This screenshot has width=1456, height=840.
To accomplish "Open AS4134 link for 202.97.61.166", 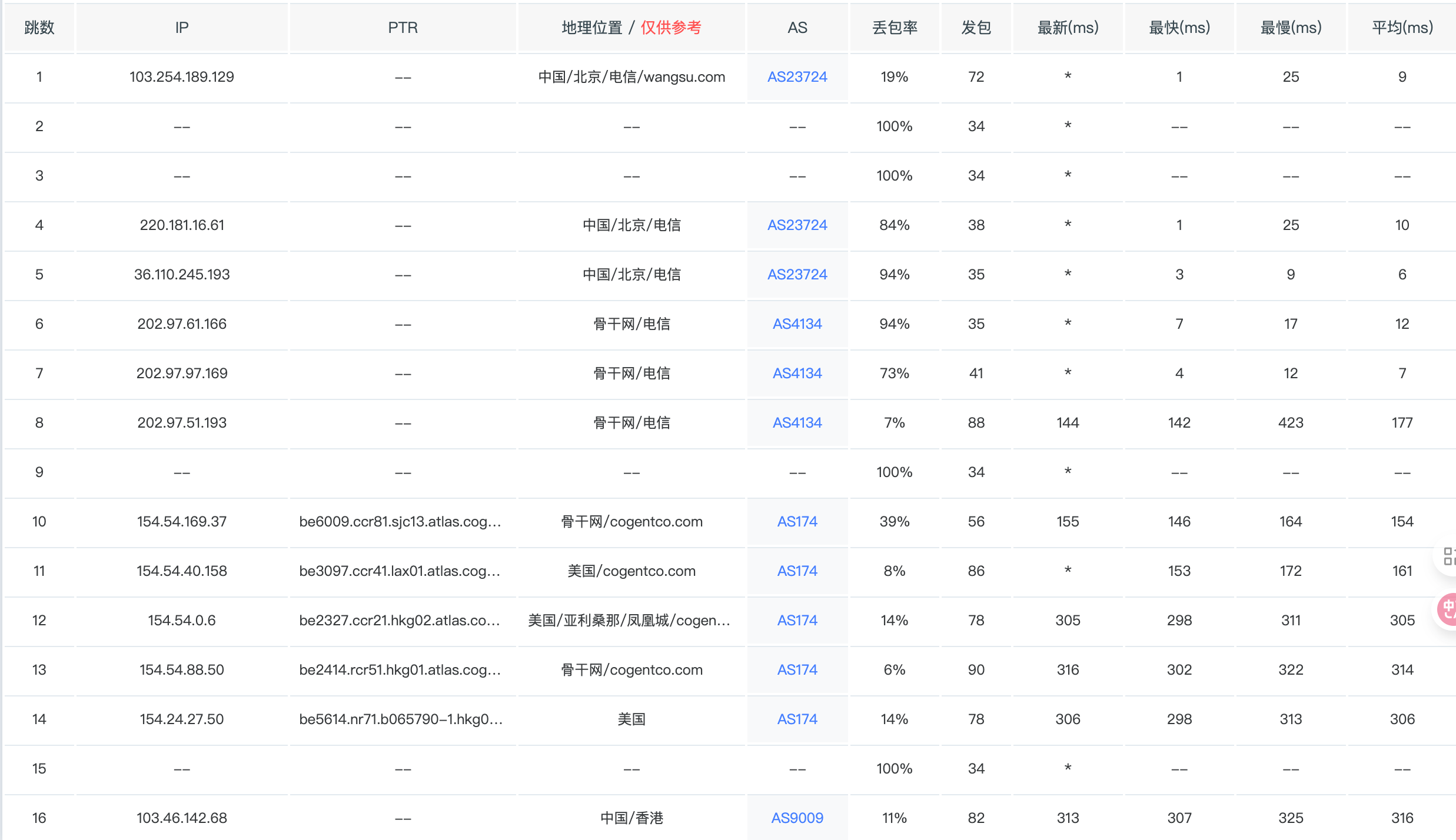I will [797, 324].
